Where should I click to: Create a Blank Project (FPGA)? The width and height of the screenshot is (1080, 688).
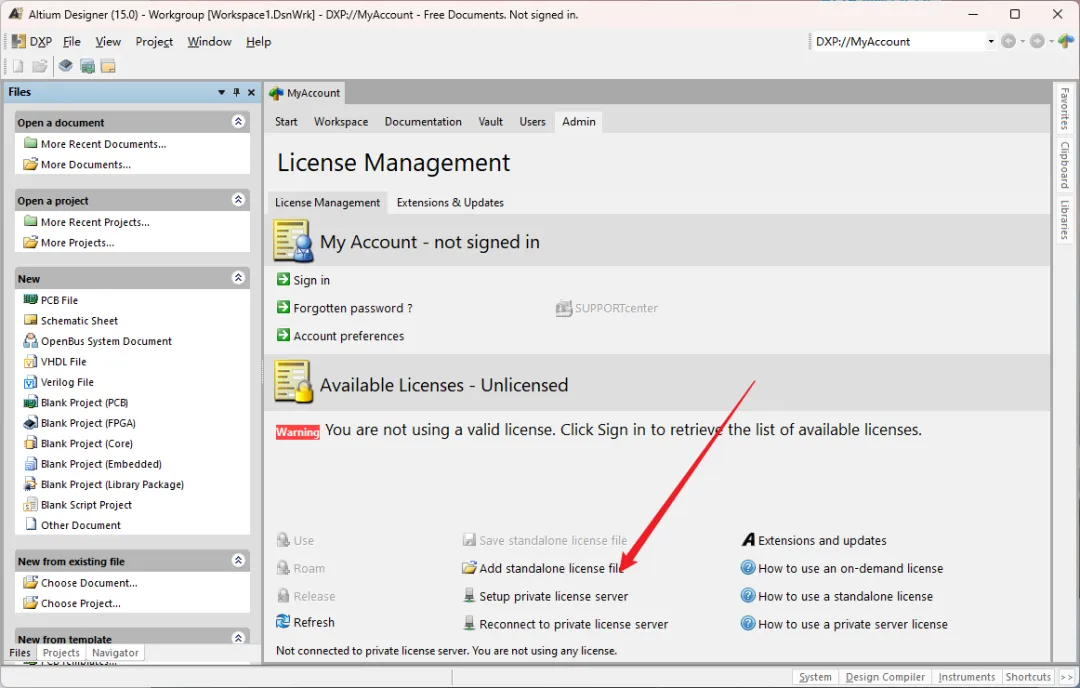tap(88, 423)
